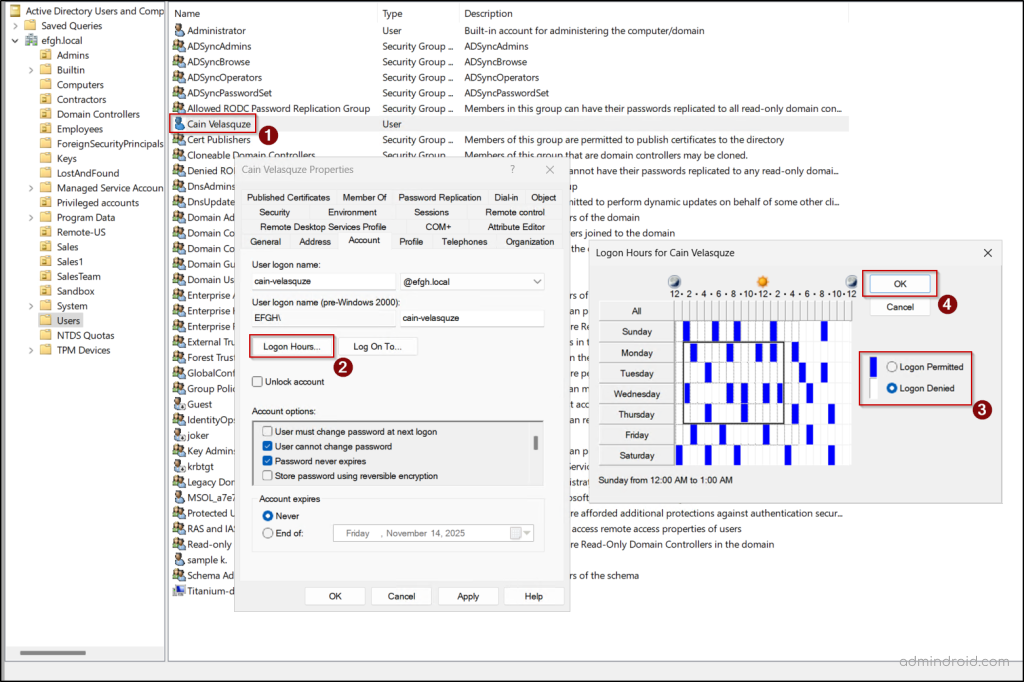Open the Domain Controllers folder icon
This screenshot has width=1024, height=682.
coord(46,114)
